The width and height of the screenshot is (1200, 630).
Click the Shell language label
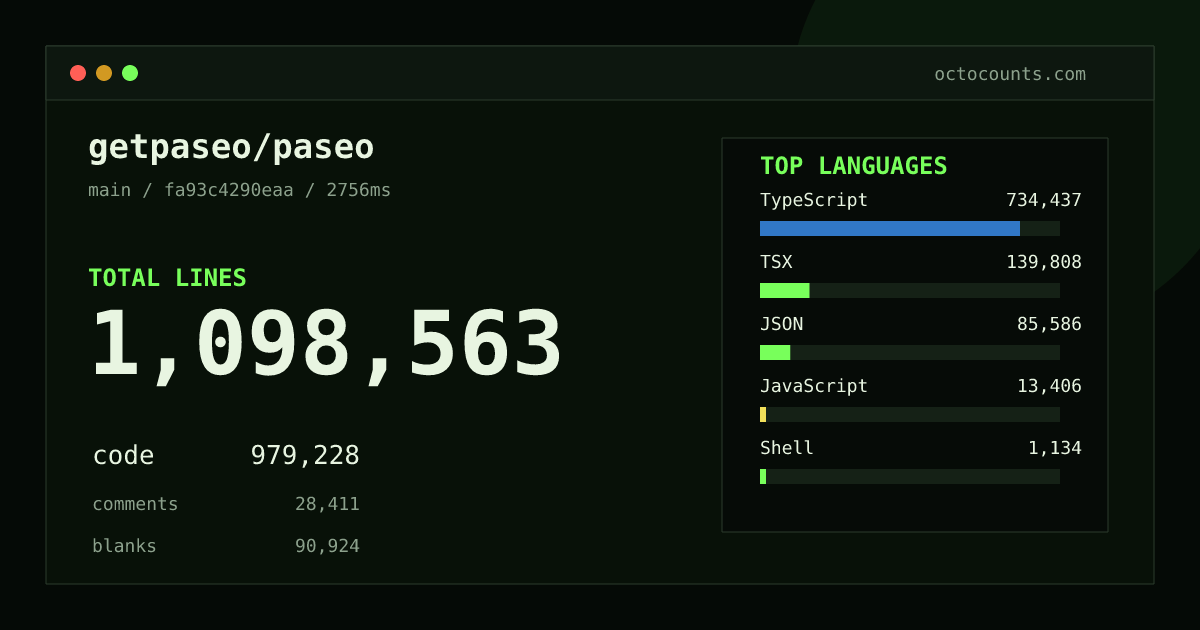click(787, 448)
